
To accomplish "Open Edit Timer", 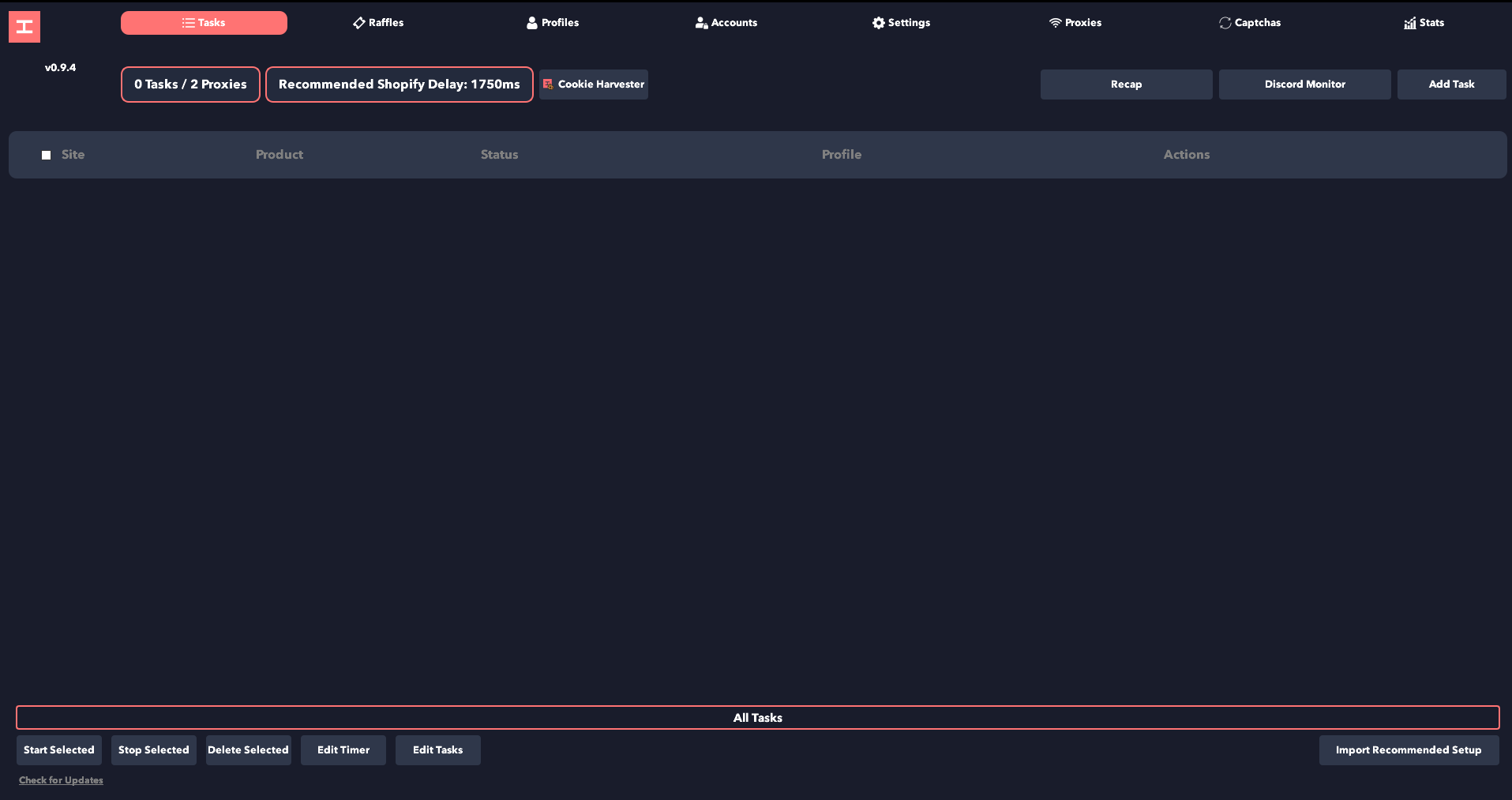I will pos(343,750).
